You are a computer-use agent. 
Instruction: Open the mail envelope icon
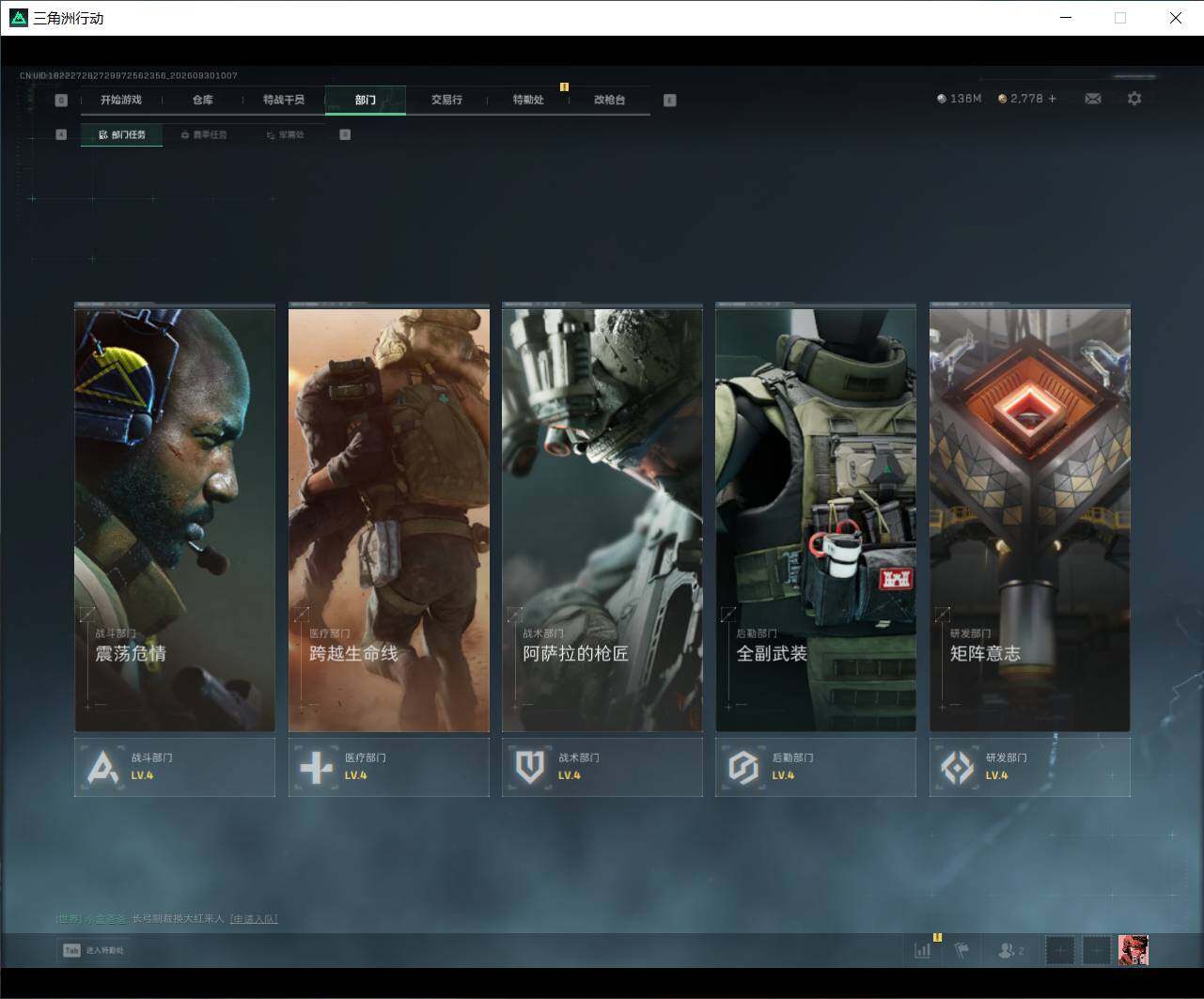click(x=1092, y=99)
